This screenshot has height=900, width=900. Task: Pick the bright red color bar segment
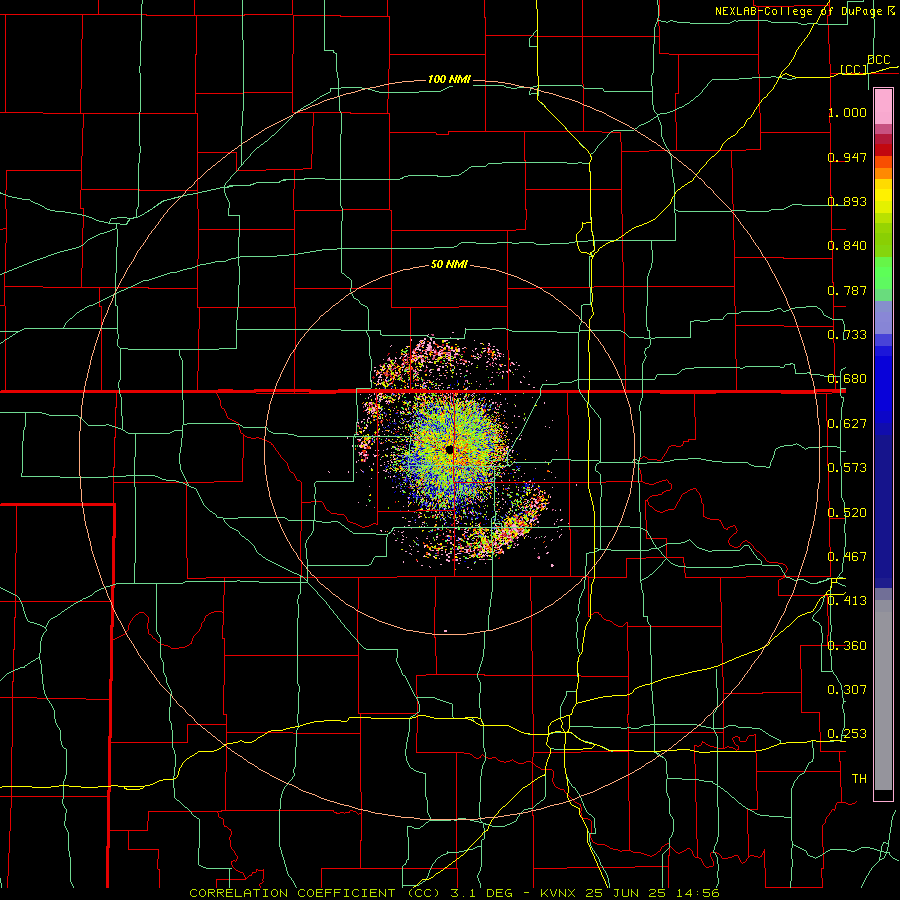point(883,150)
